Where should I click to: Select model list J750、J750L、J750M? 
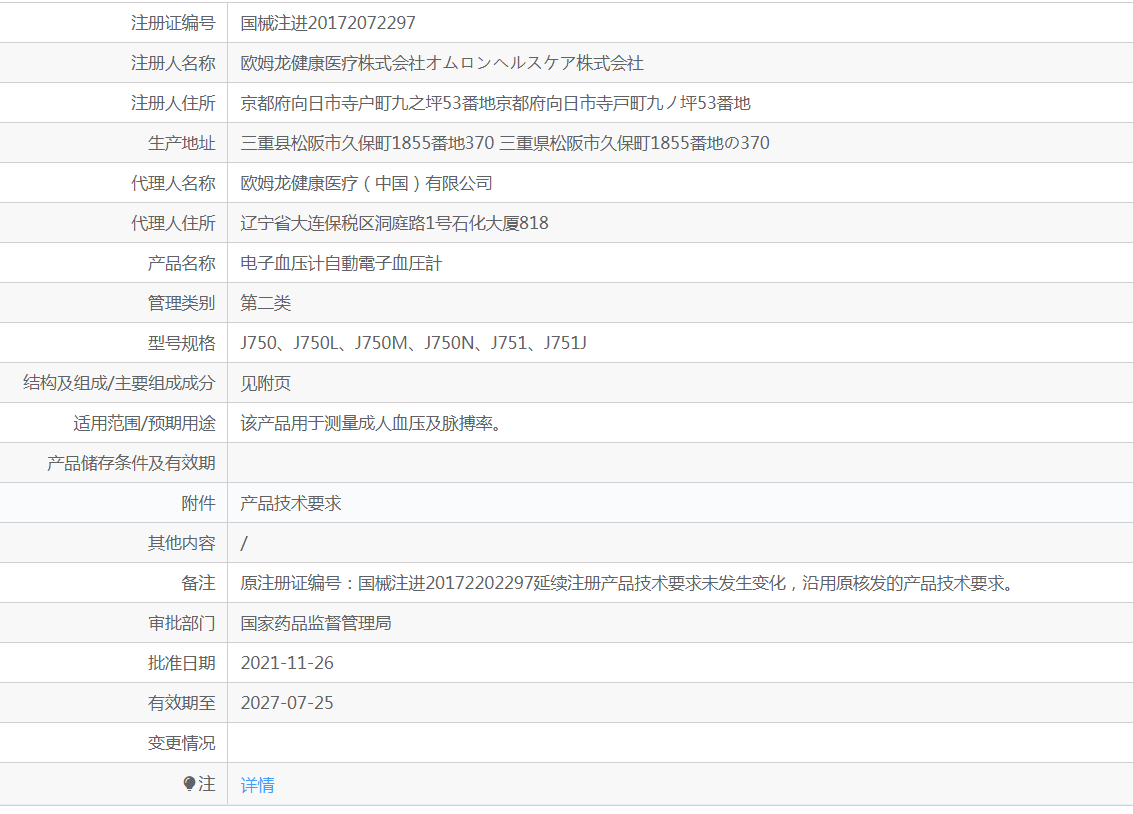[x=324, y=343]
